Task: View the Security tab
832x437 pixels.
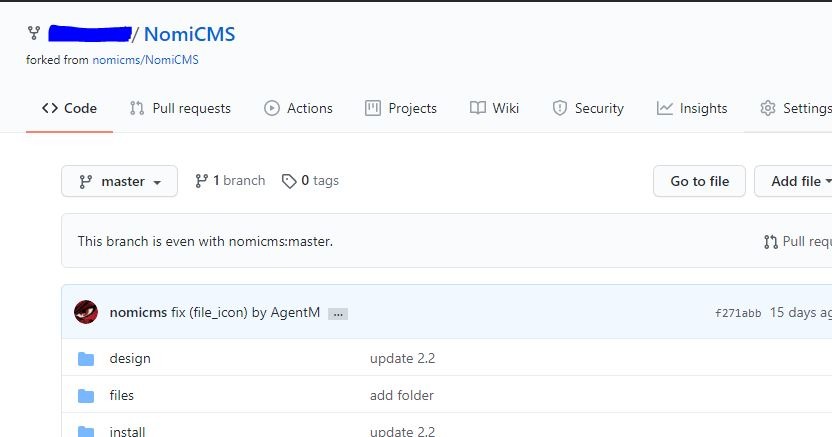Action: tap(588, 108)
